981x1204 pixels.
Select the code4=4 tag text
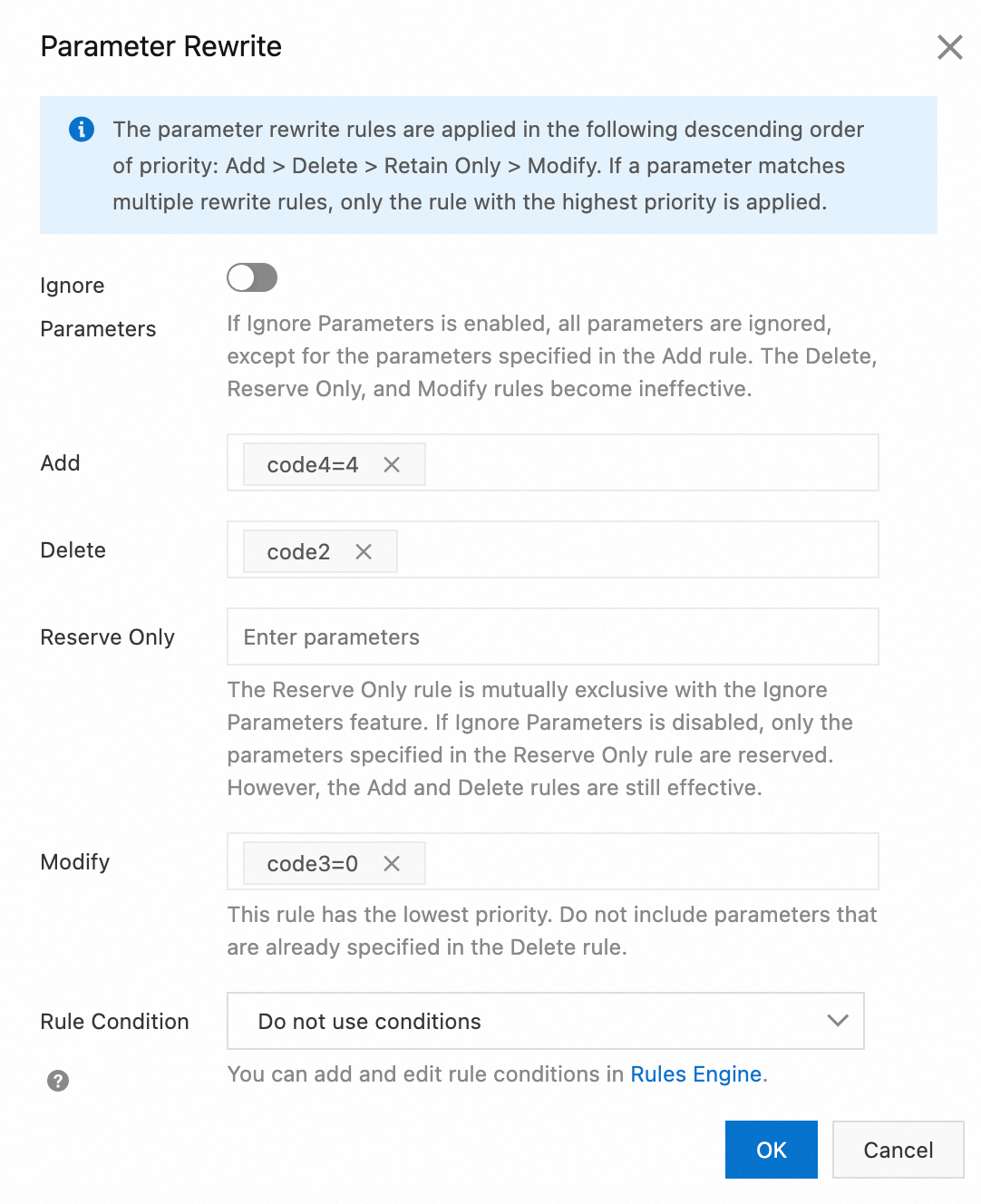tap(312, 465)
